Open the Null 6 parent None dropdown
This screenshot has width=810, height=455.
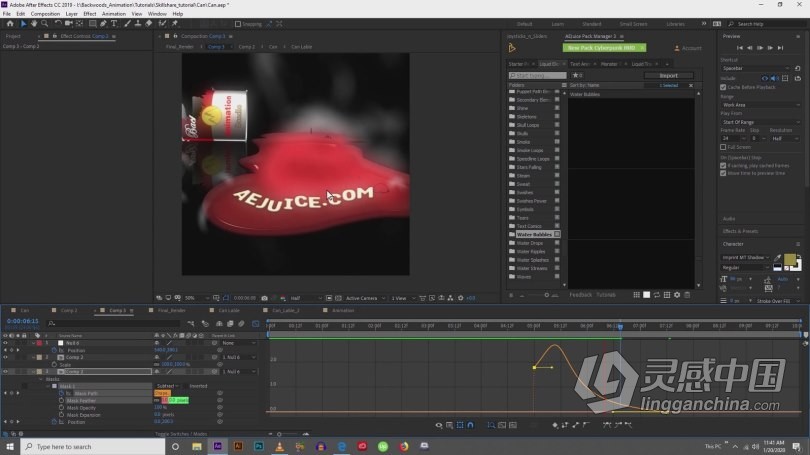click(239, 343)
